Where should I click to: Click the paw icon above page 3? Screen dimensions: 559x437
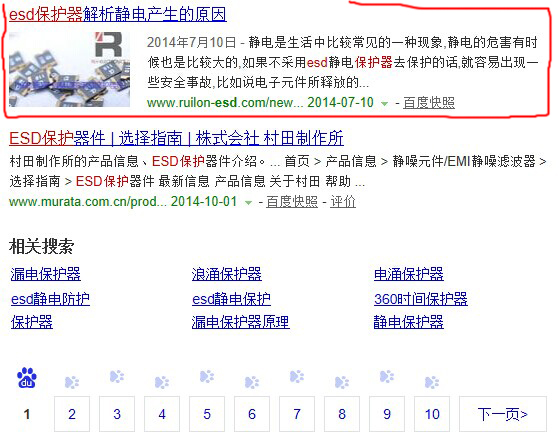pos(117,376)
